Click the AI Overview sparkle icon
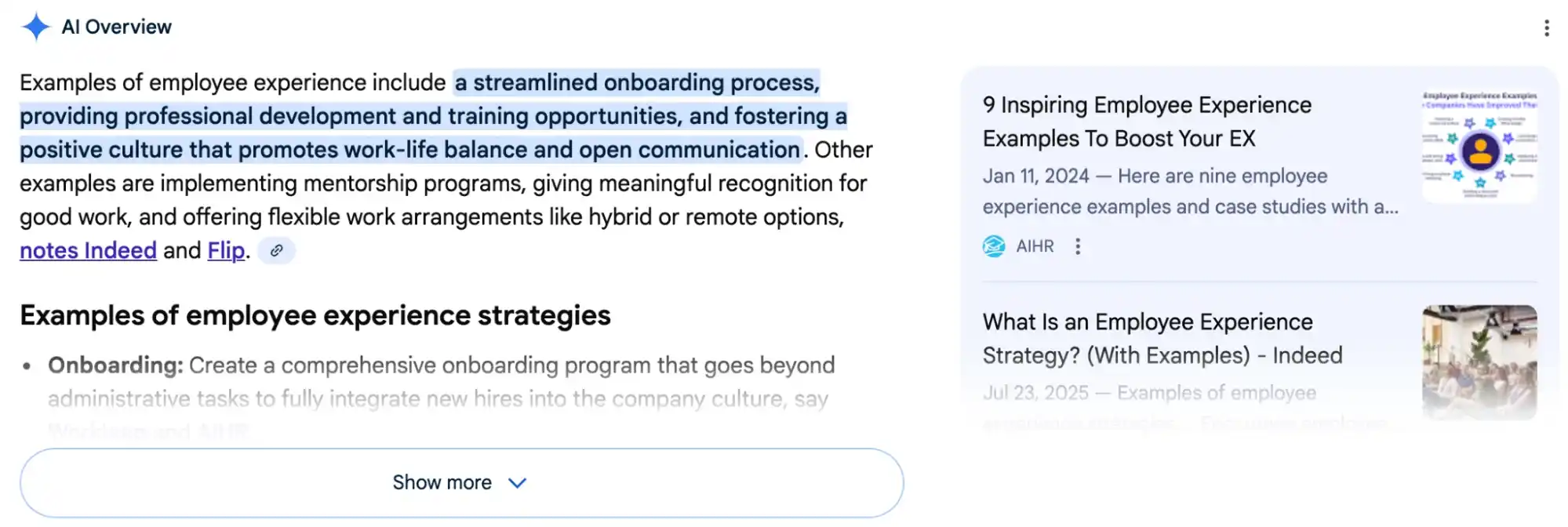The height and width of the screenshot is (527, 1568). [x=36, y=27]
